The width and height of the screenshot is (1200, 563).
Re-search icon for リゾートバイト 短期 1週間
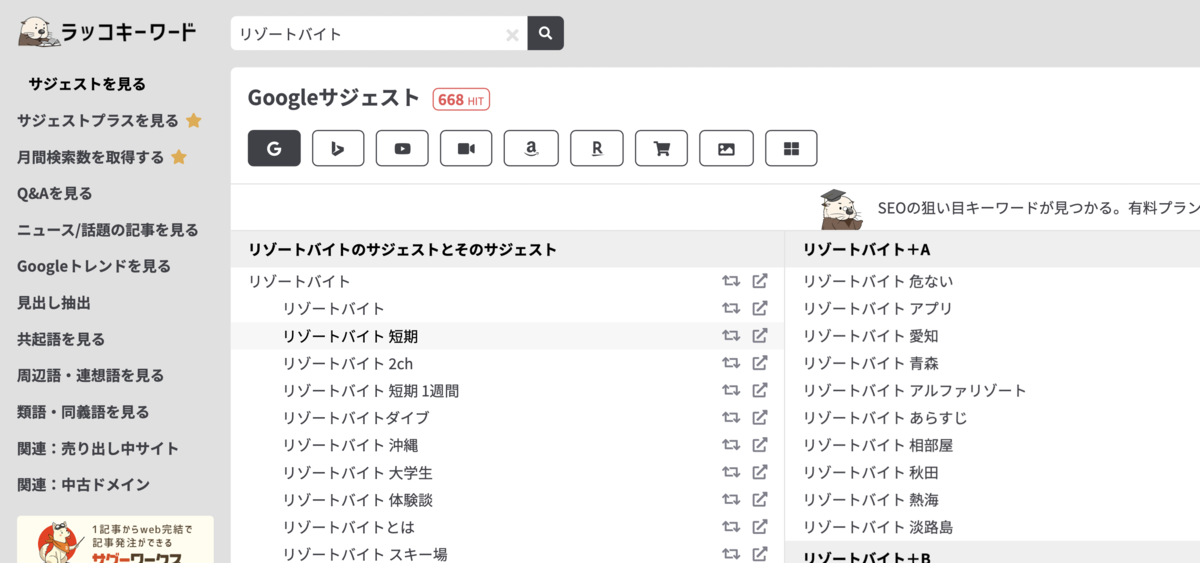[731, 390]
